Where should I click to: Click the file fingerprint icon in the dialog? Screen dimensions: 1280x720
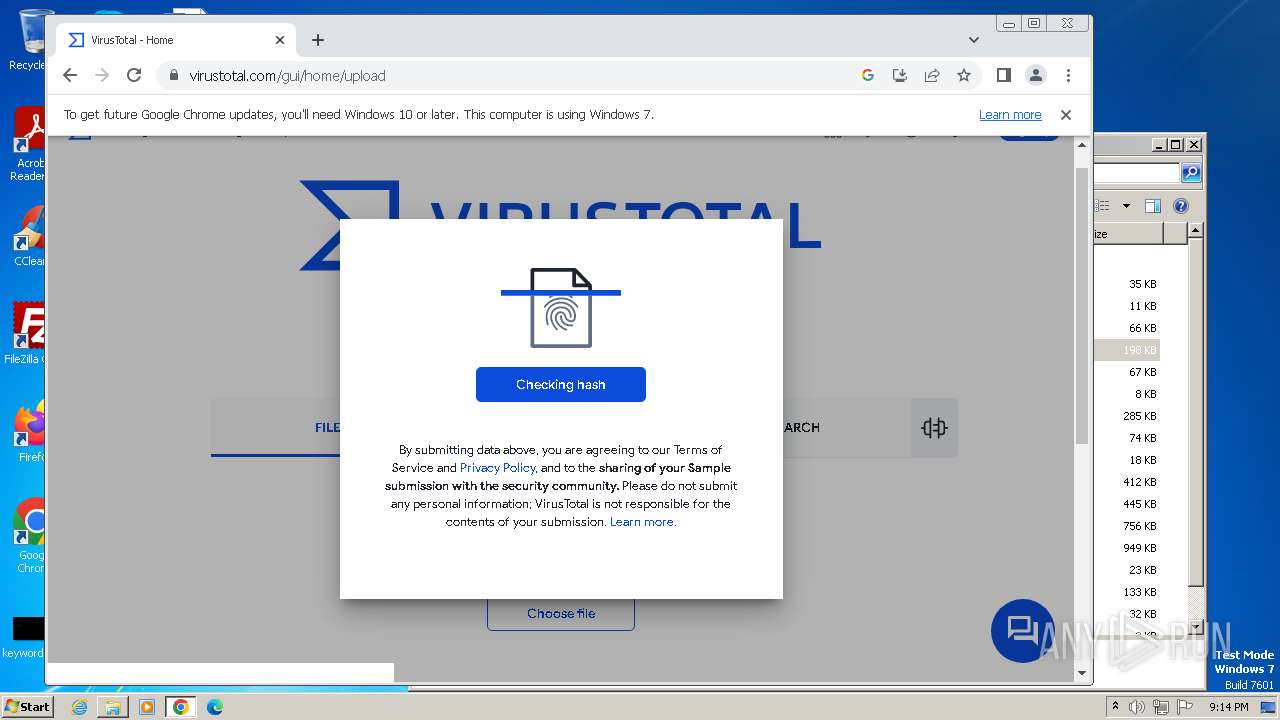tap(561, 308)
